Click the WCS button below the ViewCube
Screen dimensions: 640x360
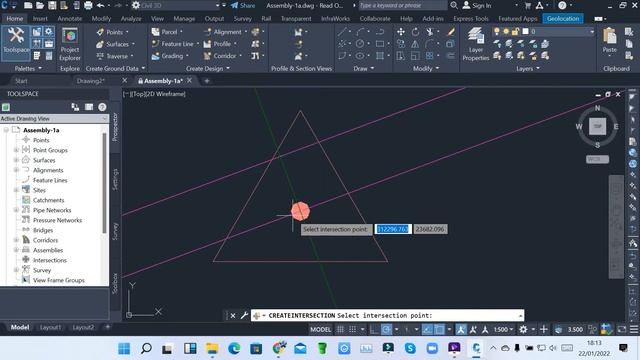coord(598,159)
